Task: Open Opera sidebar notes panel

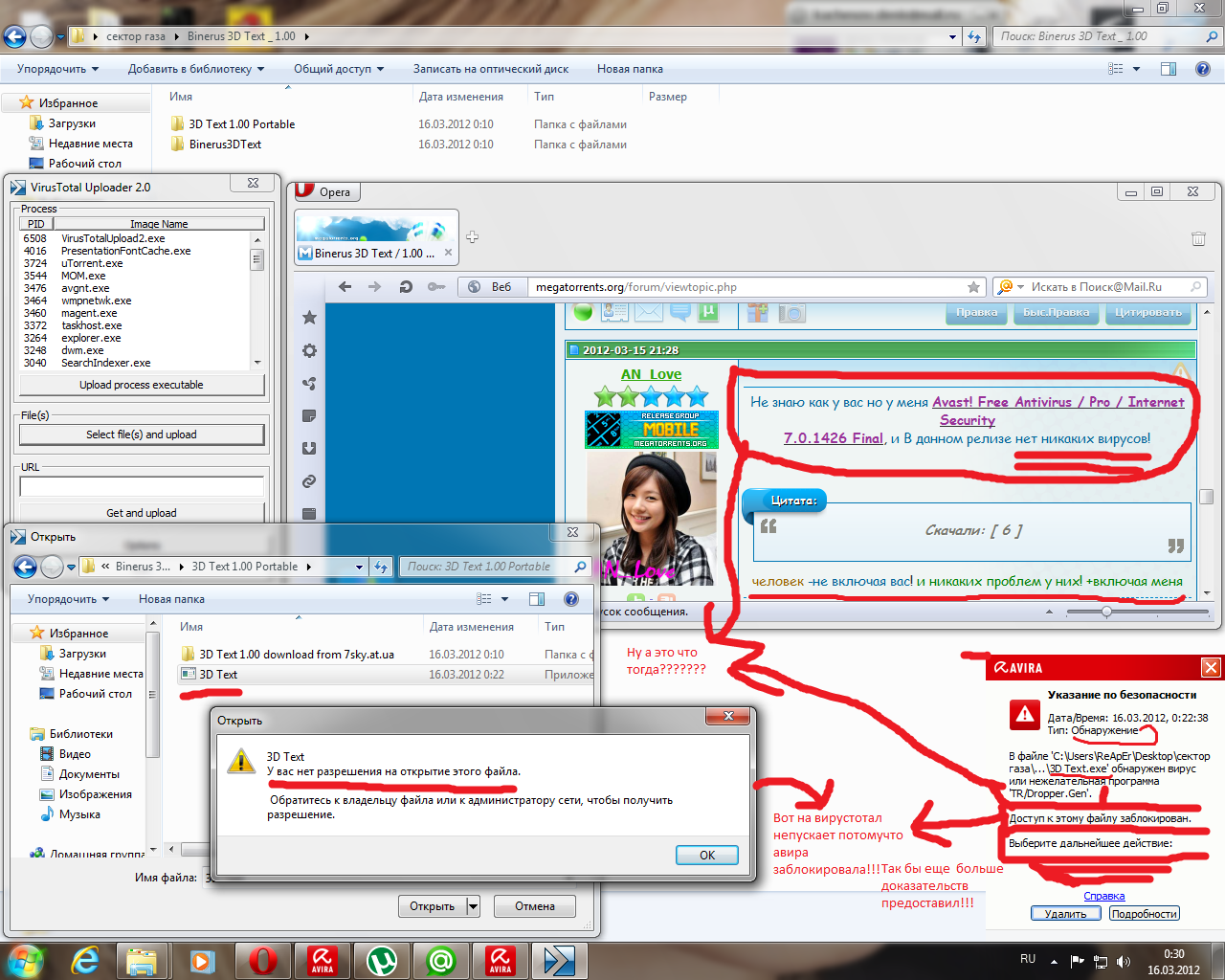Action: (x=309, y=415)
